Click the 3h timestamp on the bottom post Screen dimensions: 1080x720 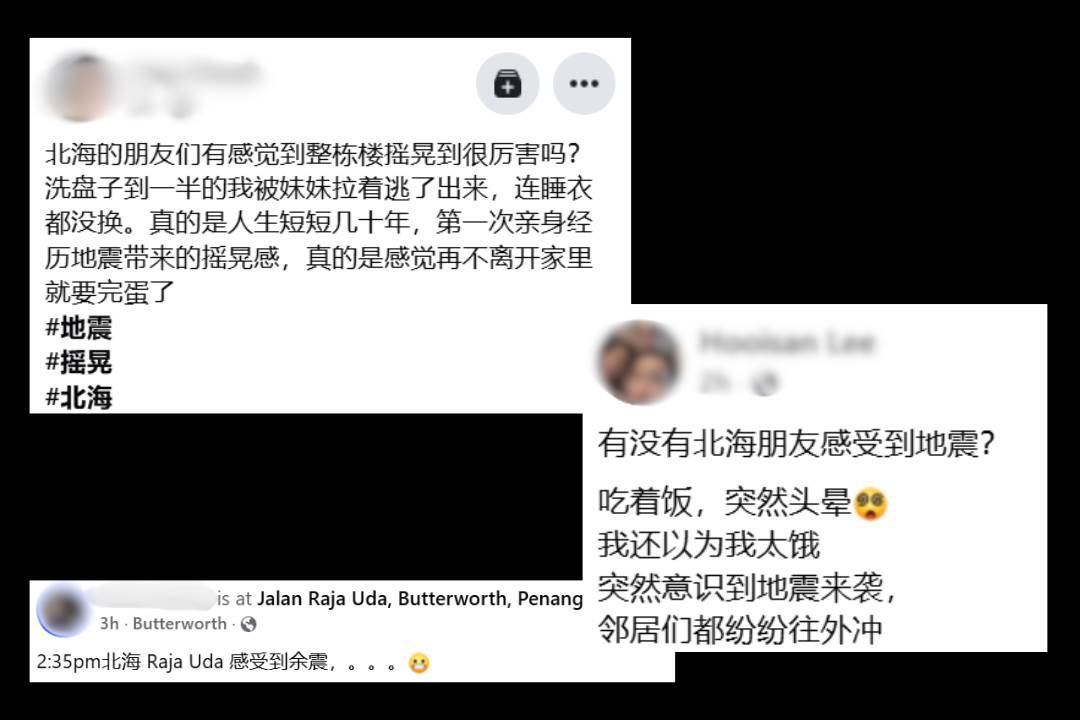pos(109,624)
